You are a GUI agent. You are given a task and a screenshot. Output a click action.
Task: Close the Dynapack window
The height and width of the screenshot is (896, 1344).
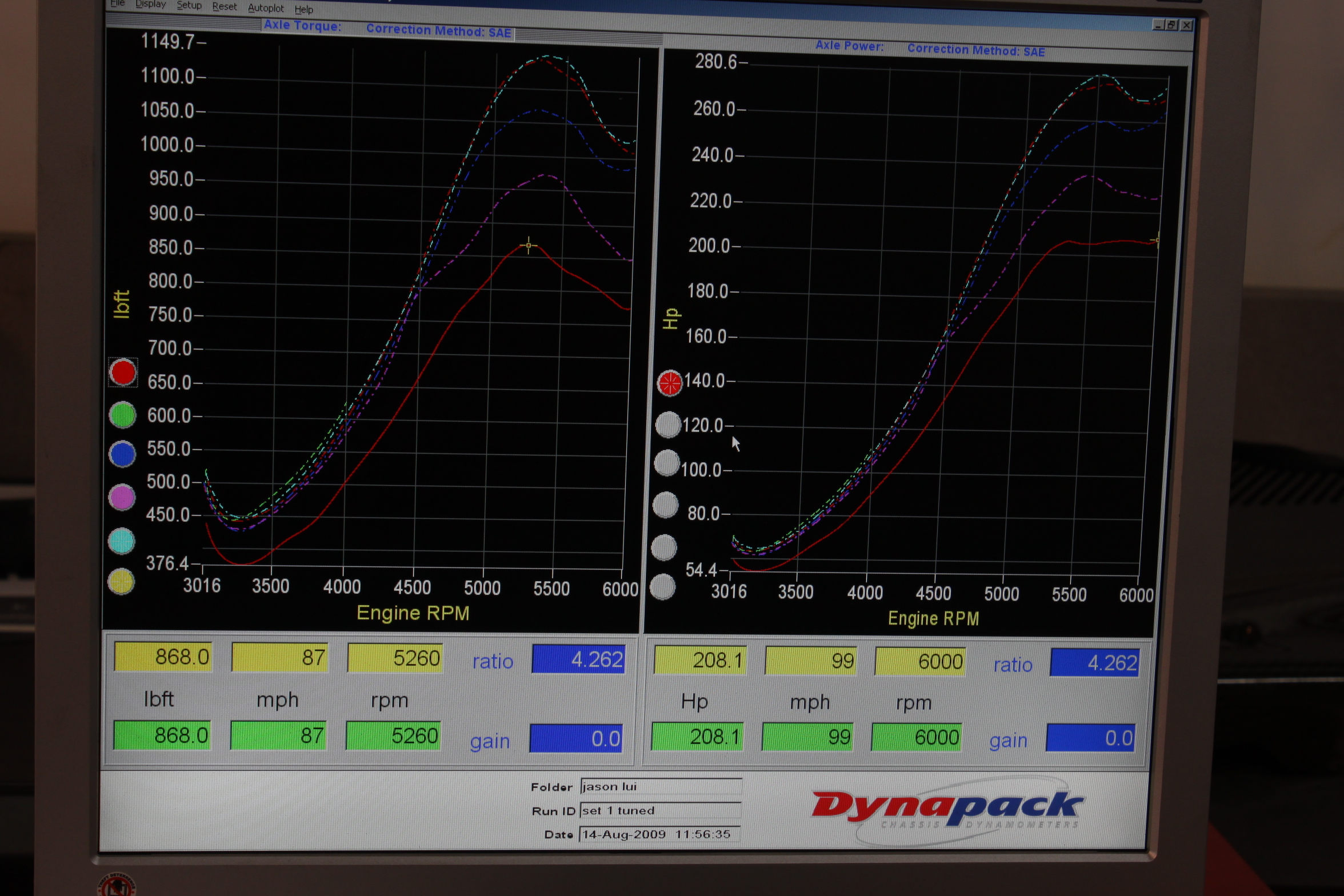click(x=1186, y=25)
